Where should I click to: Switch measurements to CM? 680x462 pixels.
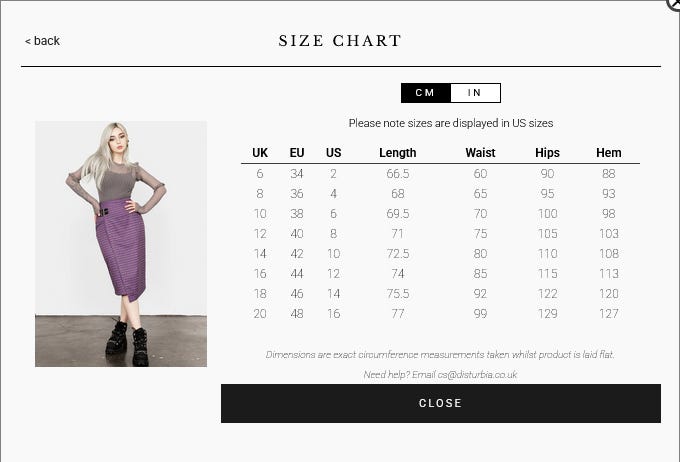pos(425,93)
